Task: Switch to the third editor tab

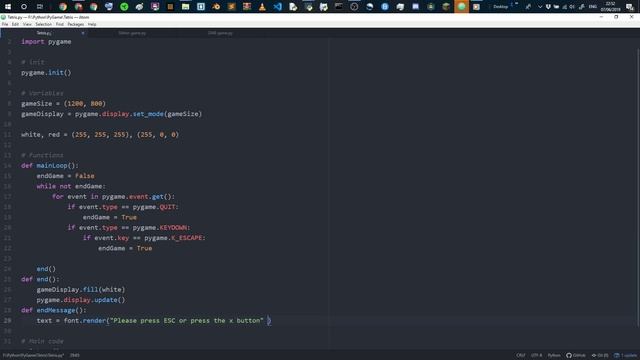Action: point(220,33)
